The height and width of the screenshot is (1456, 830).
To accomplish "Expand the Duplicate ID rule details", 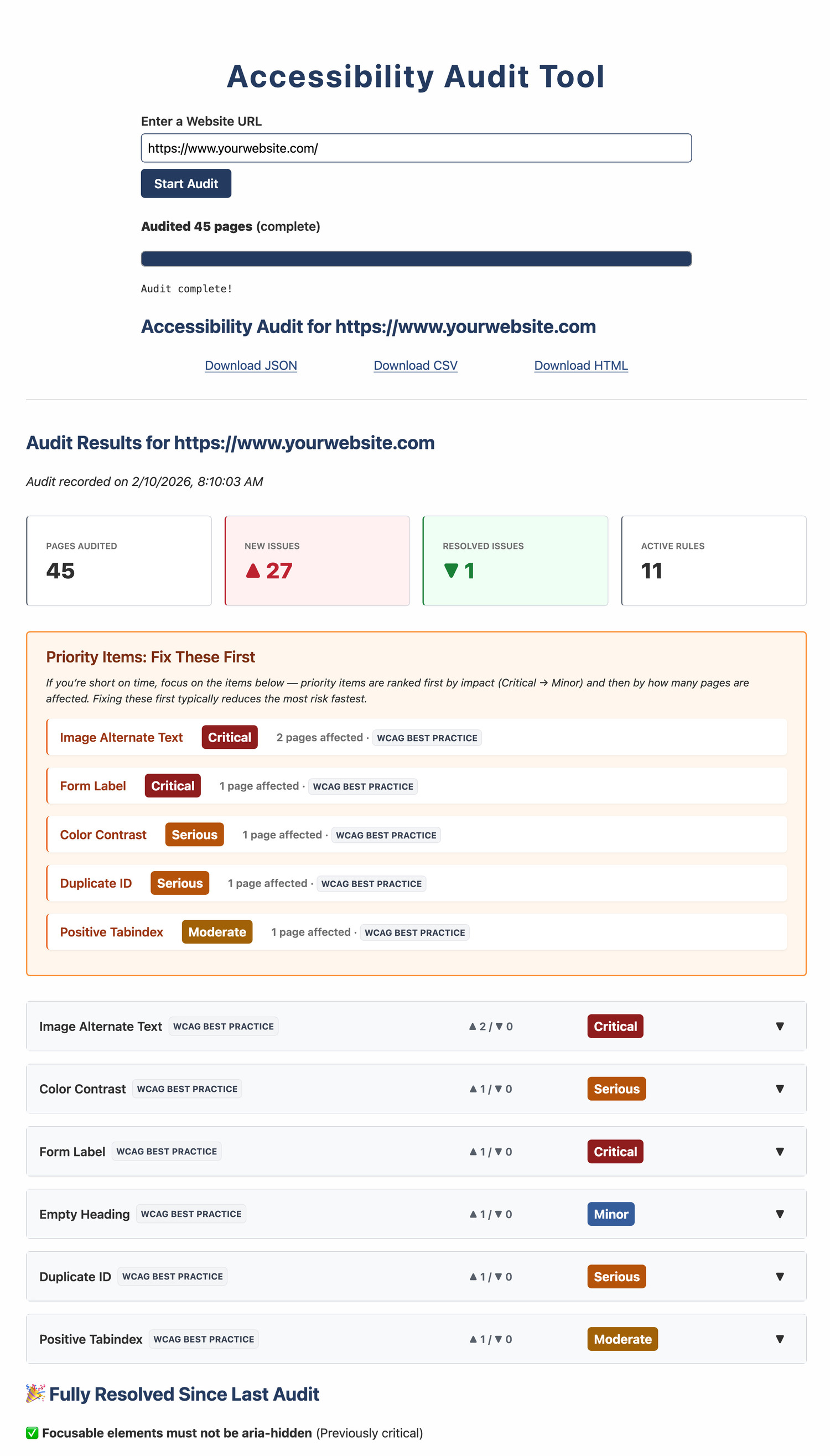I will click(780, 1277).
